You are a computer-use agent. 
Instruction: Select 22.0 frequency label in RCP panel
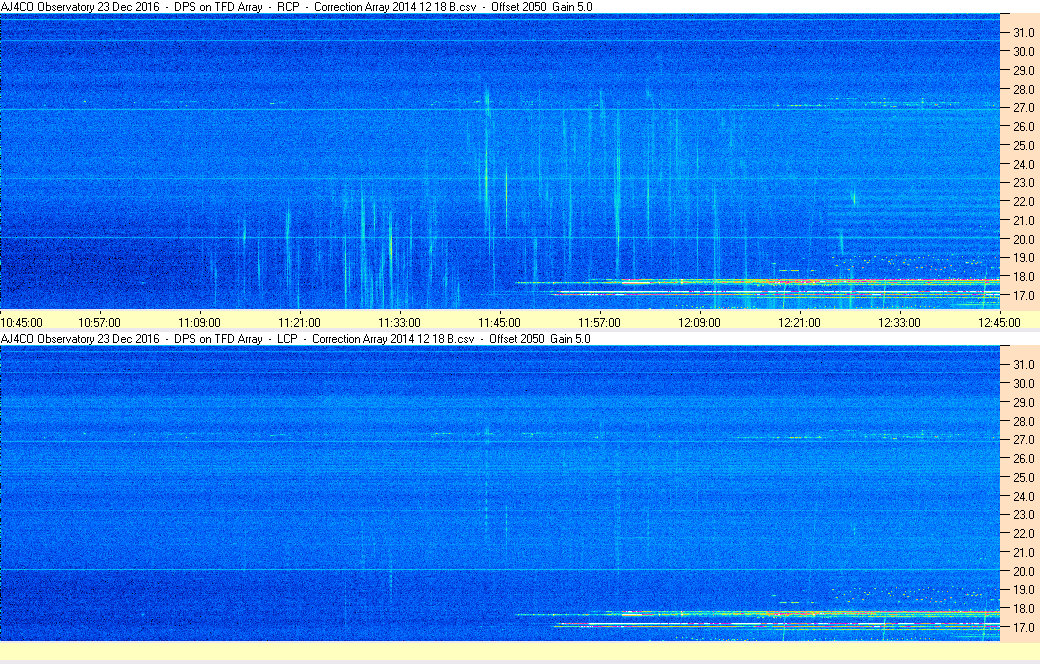pos(1023,201)
